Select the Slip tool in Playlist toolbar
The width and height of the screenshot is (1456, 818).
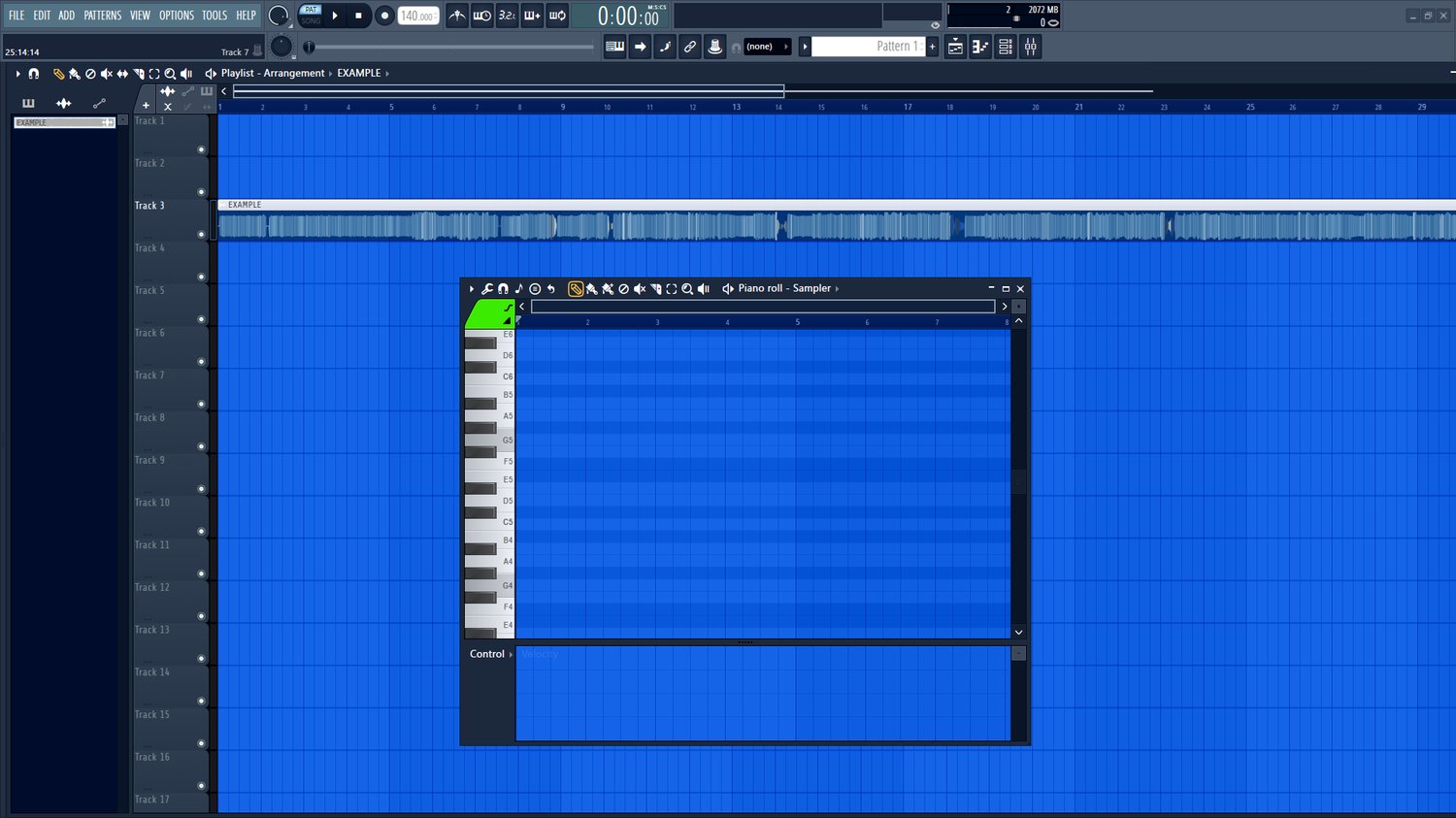(122, 74)
